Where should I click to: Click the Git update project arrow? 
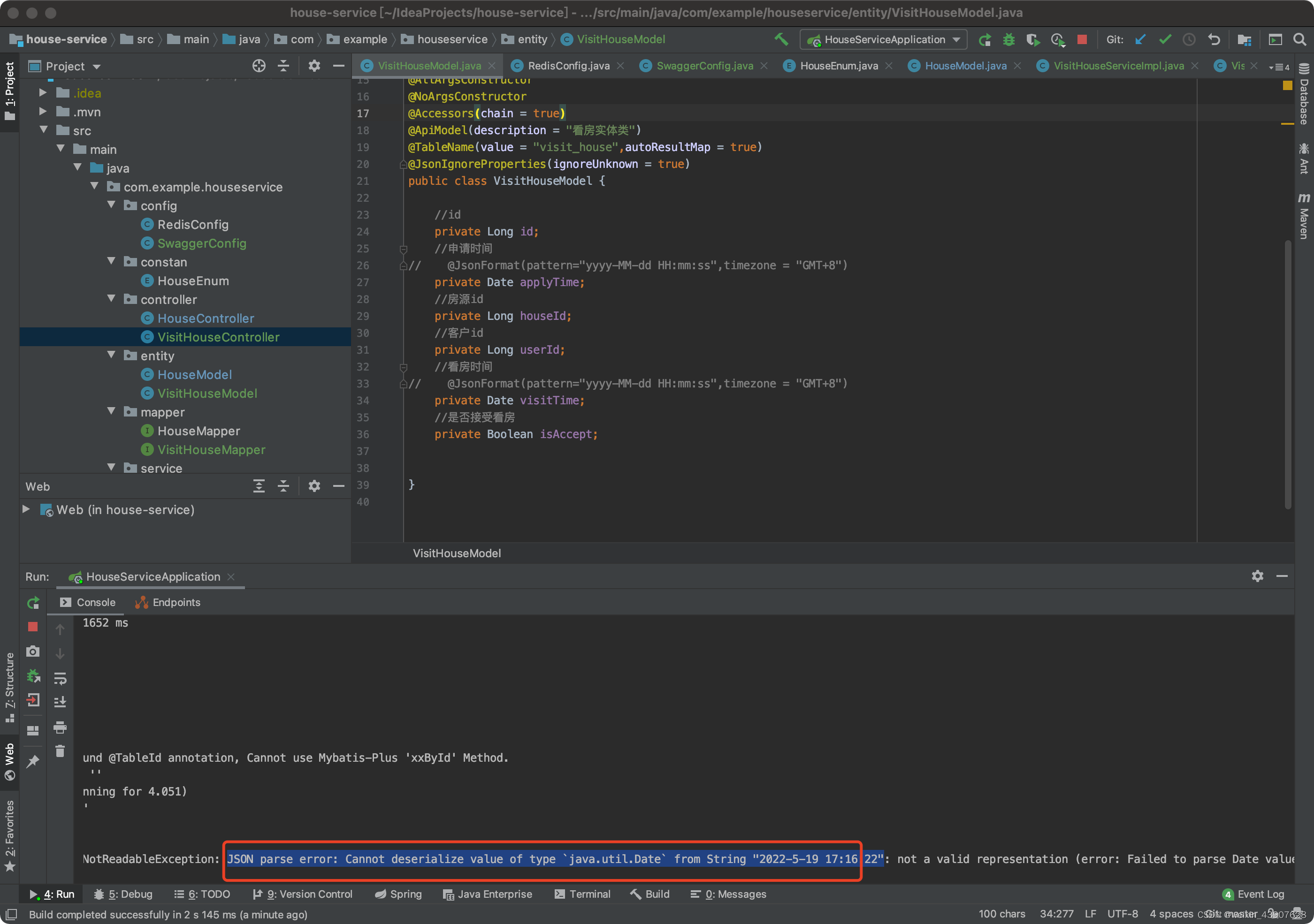pos(1140,39)
